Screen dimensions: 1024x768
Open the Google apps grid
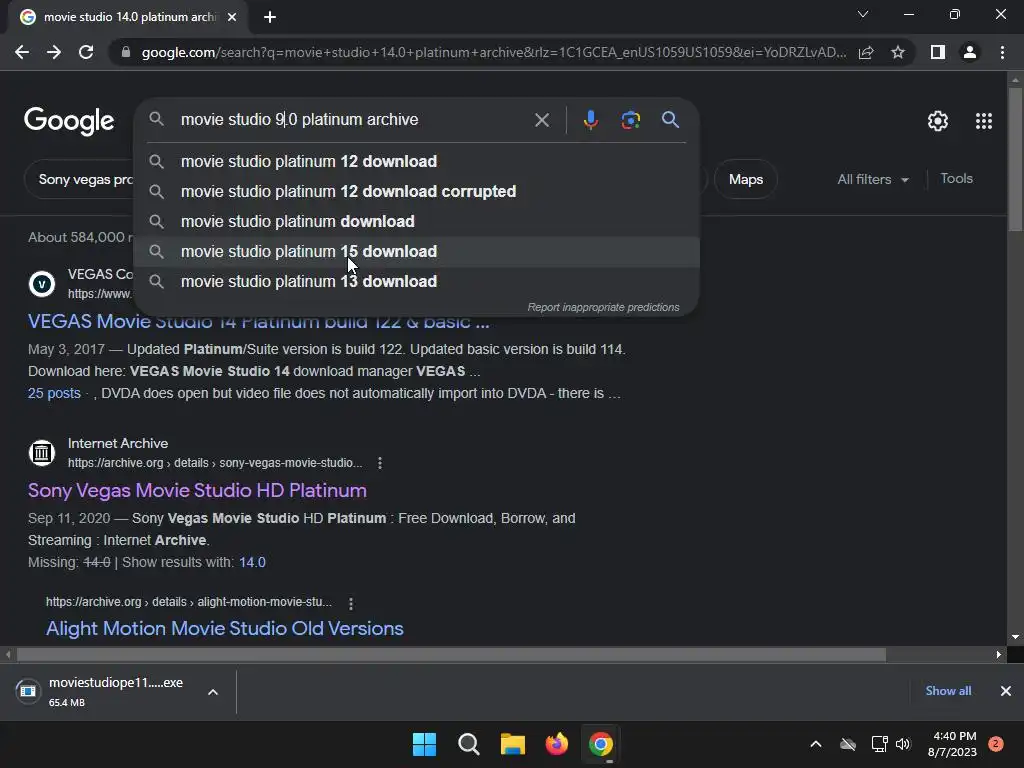pyautogui.click(x=984, y=121)
